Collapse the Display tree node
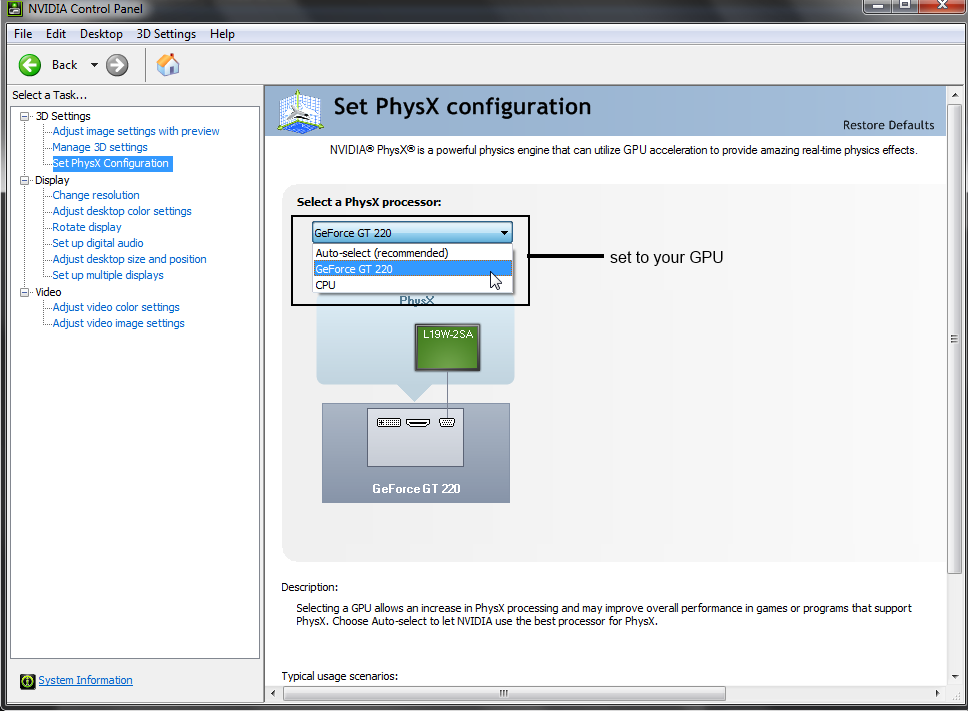Viewport: 968px width, 711px height. click(x=25, y=180)
